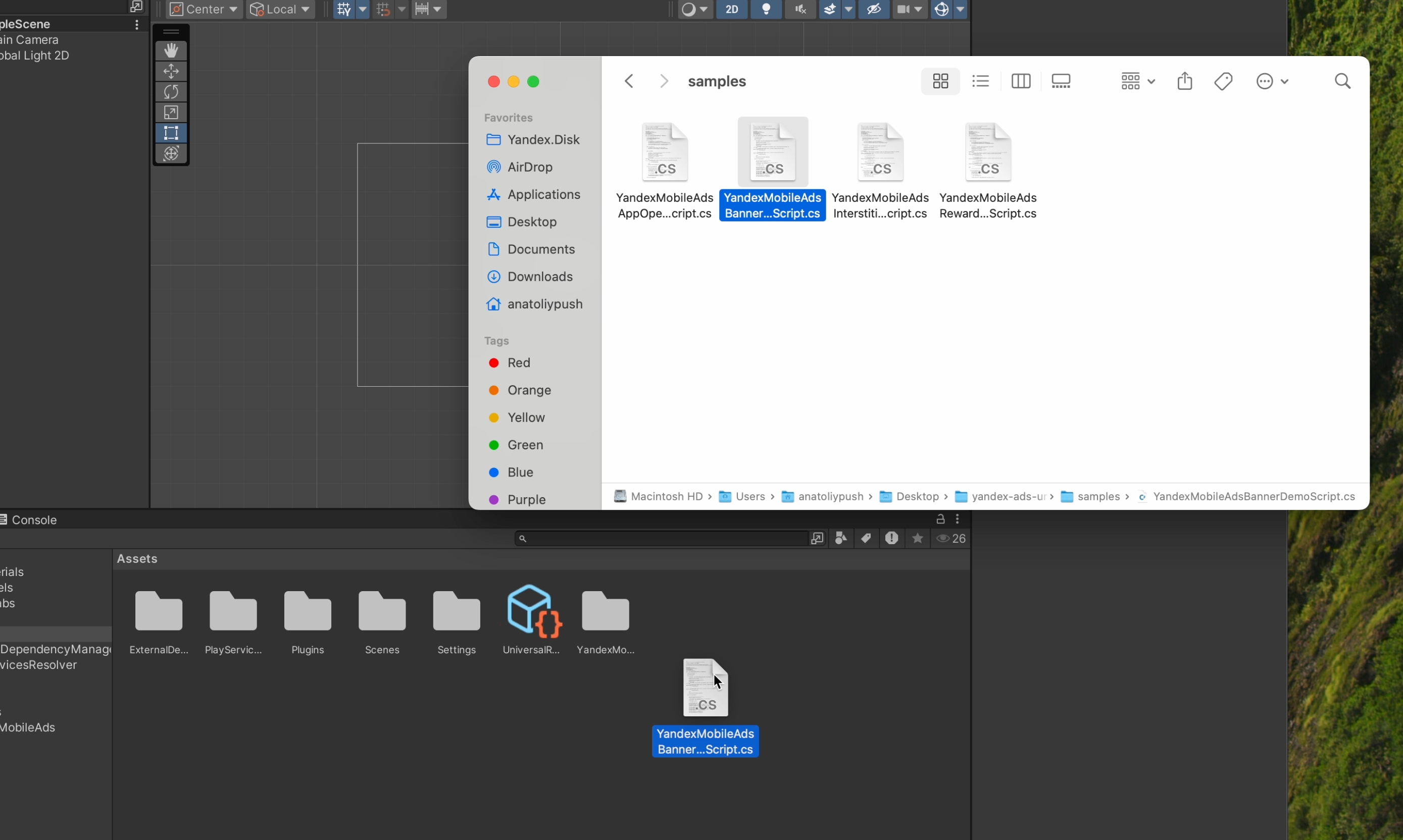The width and height of the screenshot is (1403, 840).
Task: Open Finder group-by dropdown
Action: 1138,81
